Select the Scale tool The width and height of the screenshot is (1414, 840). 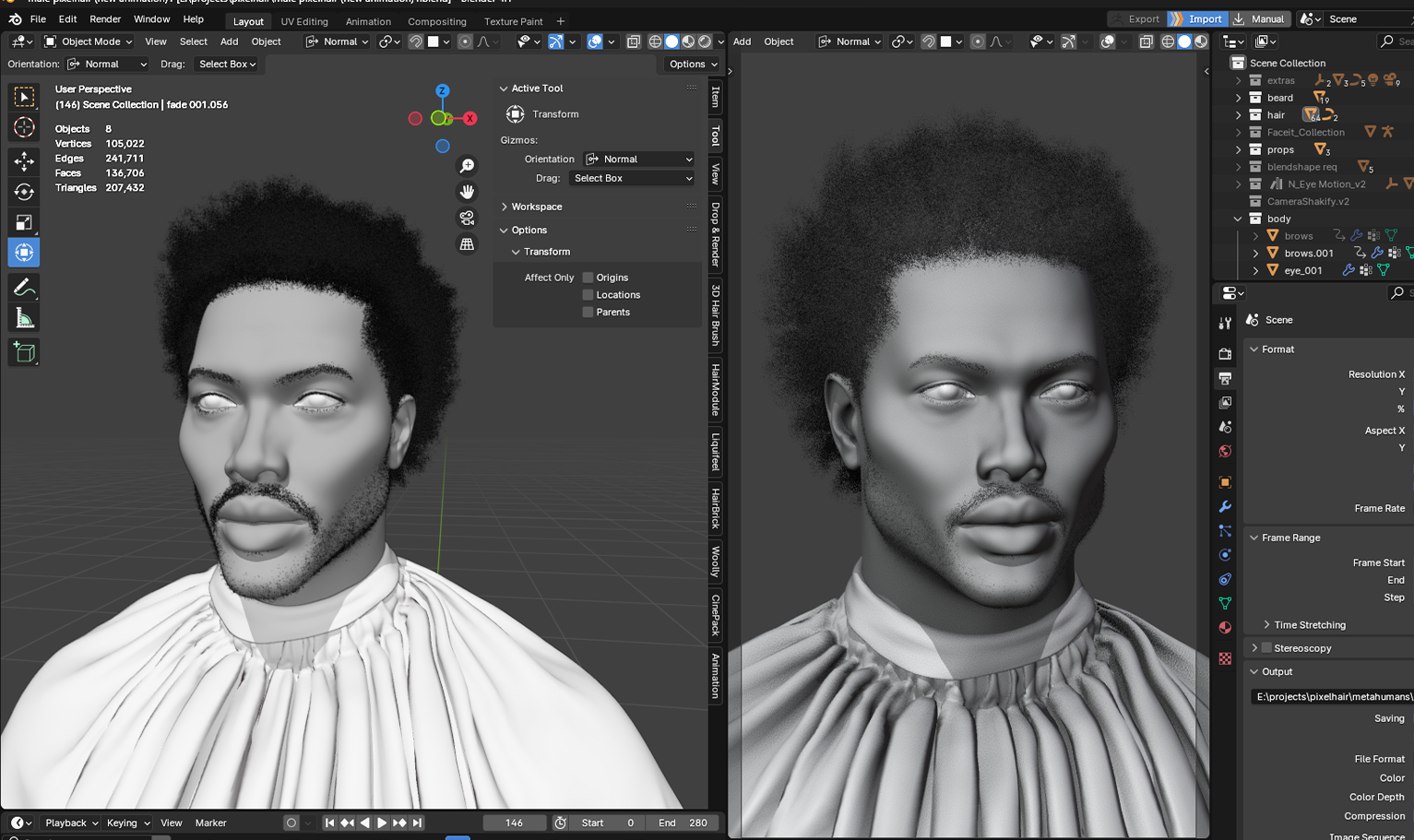[24, 222]
